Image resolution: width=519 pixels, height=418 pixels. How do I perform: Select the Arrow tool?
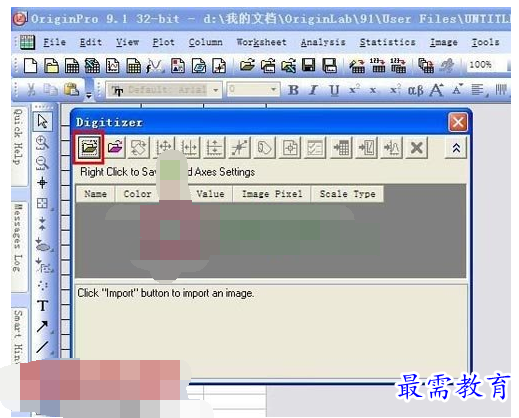pyautogui.click(x=43, y=326)
